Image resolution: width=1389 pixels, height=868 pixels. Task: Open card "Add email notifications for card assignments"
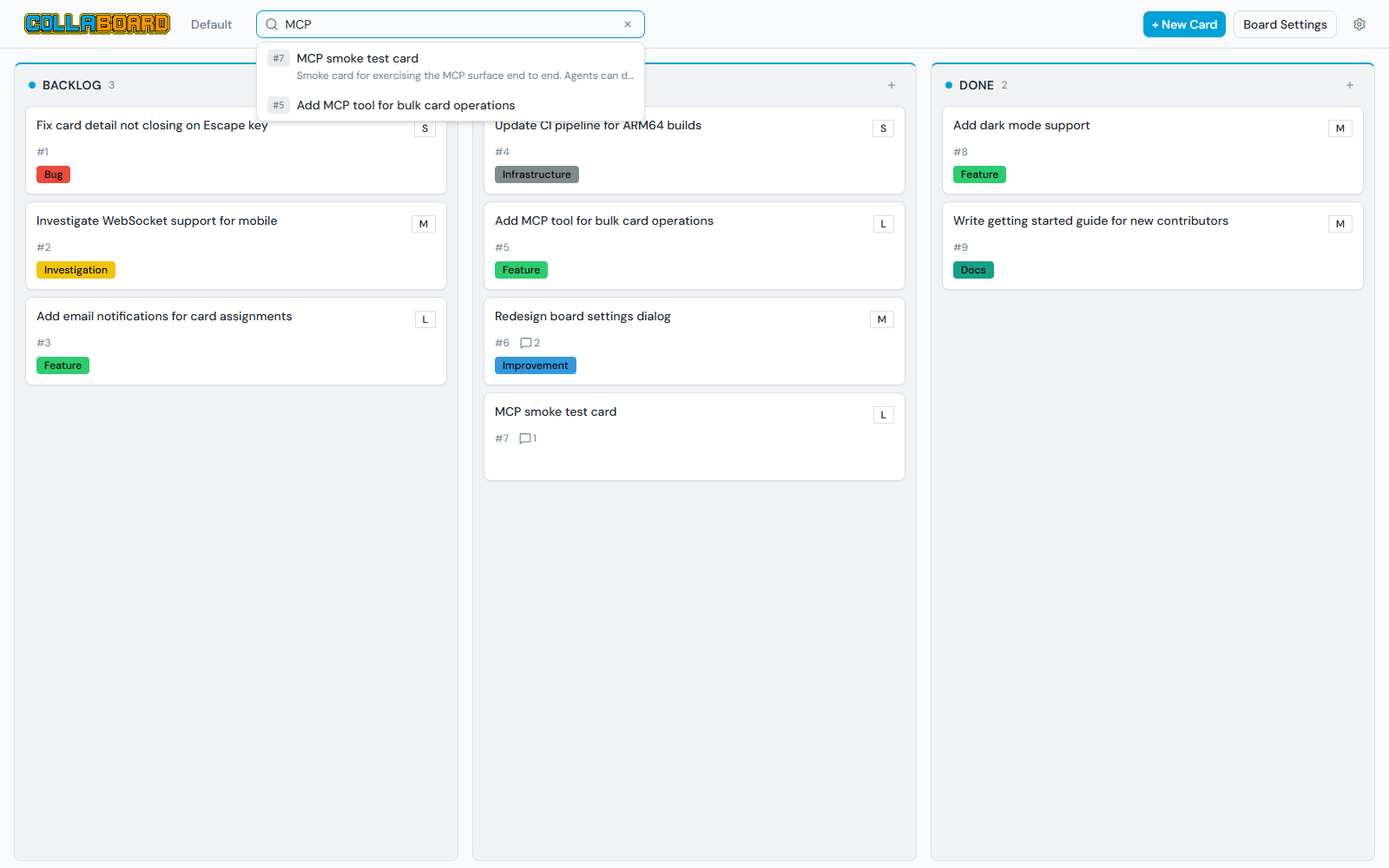coord(236,341)
